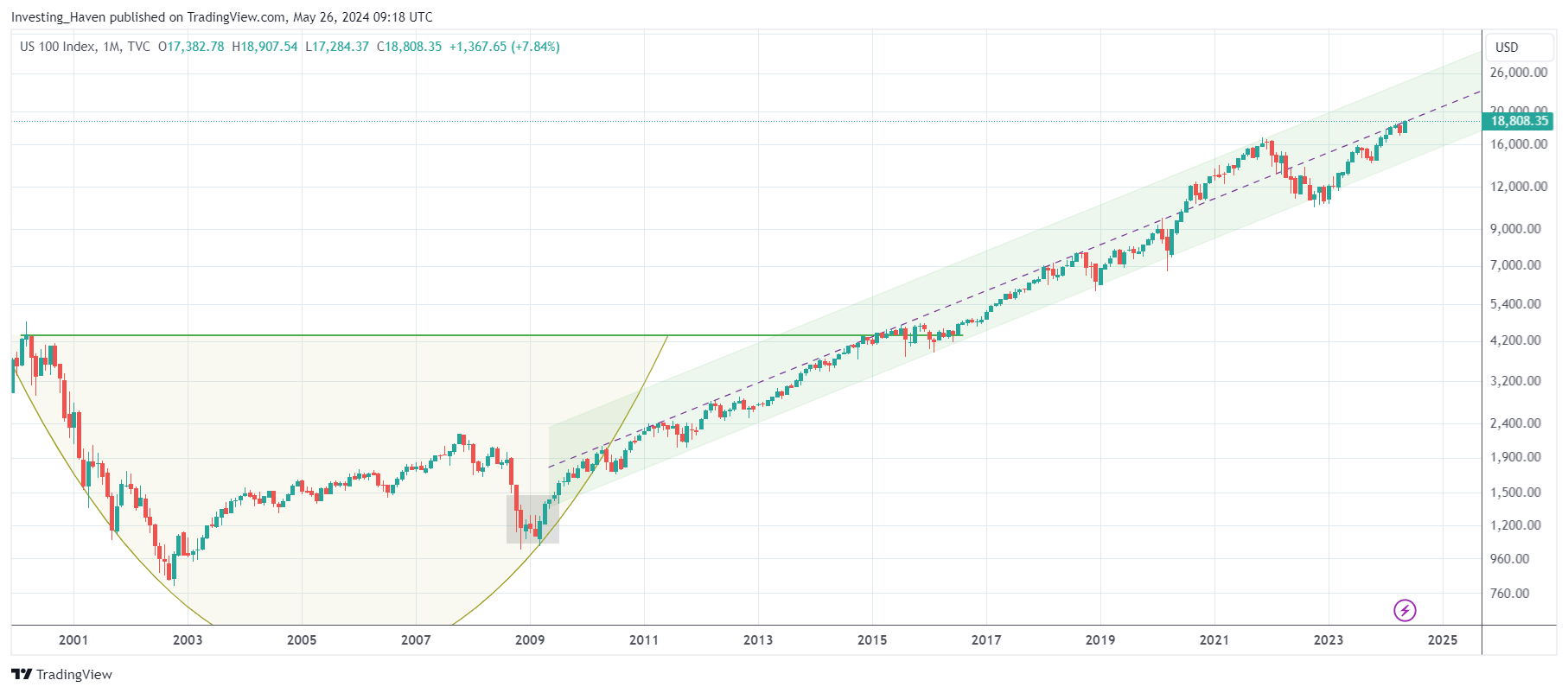Image resolution: width=1568 pixels, height=693 pixels.
Task: Select the gray rectangle drawing near 2009 low
Action: (532, 519)
